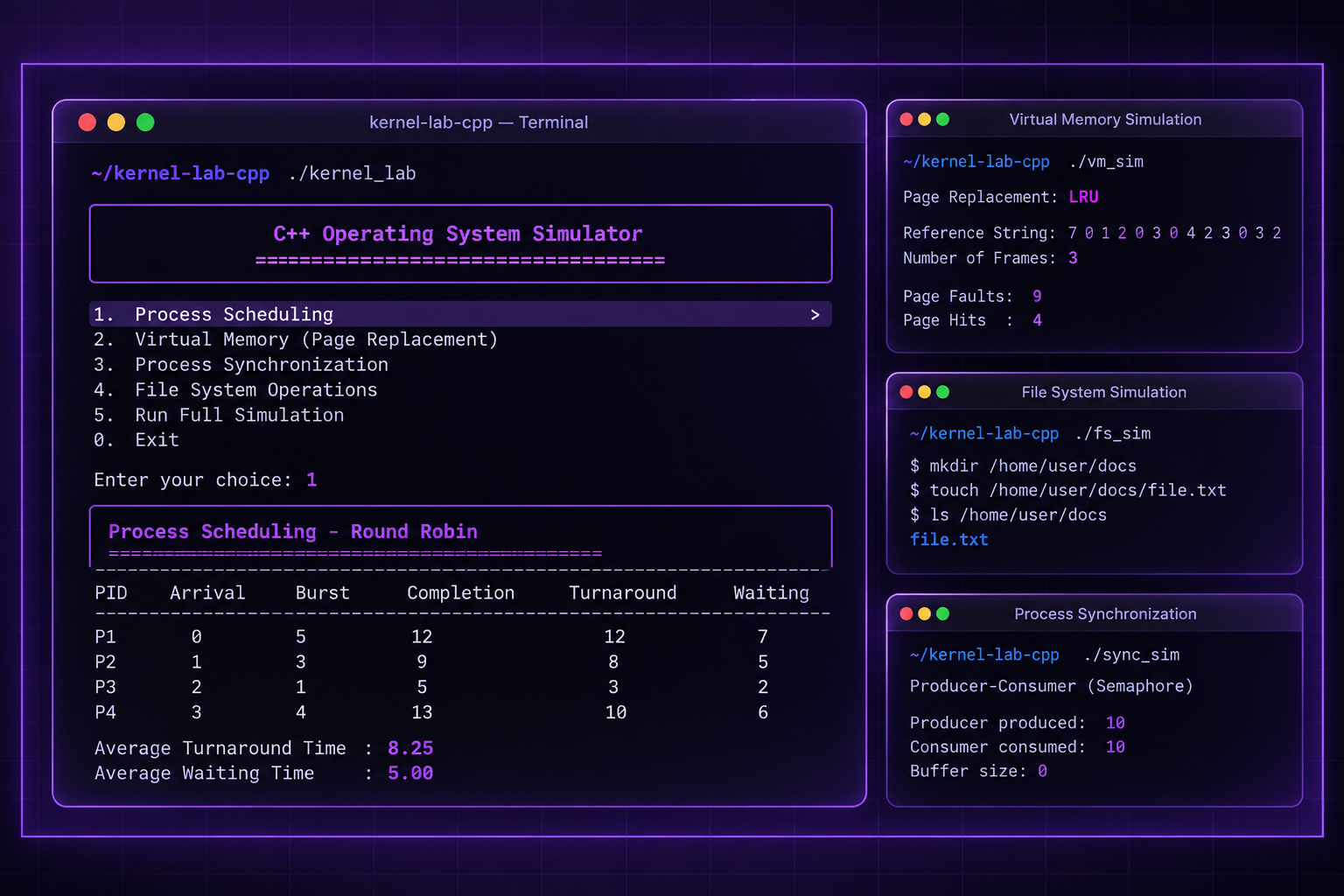Click the C++ Operating System Simulator heading
Image resolution: width=1344 pixels, height=896 pixels.
[458, 234]
